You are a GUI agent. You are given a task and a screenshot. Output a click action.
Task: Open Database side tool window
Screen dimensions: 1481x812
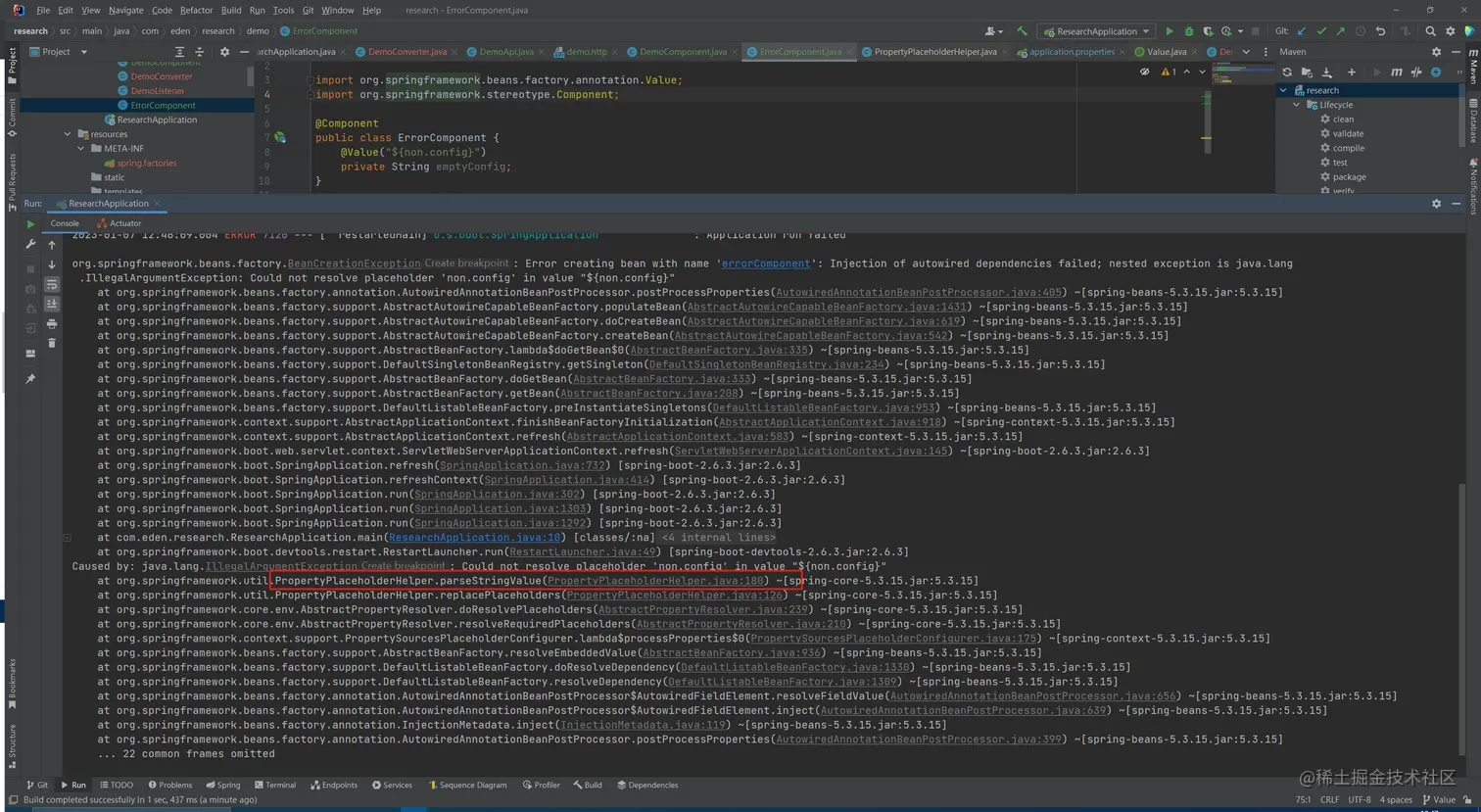point(1473,121)
